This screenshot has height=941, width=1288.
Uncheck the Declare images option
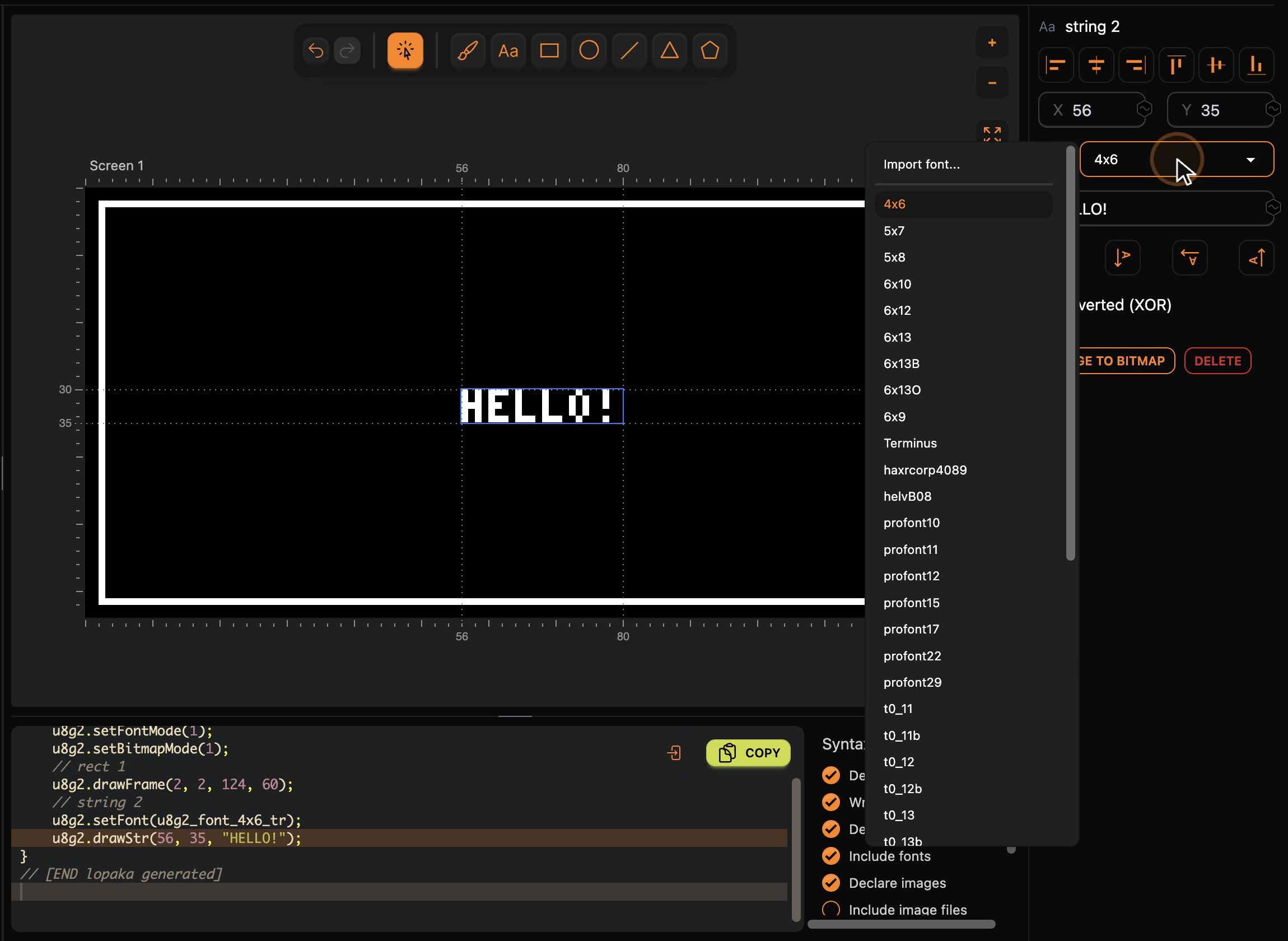click(x=832, y=883)
